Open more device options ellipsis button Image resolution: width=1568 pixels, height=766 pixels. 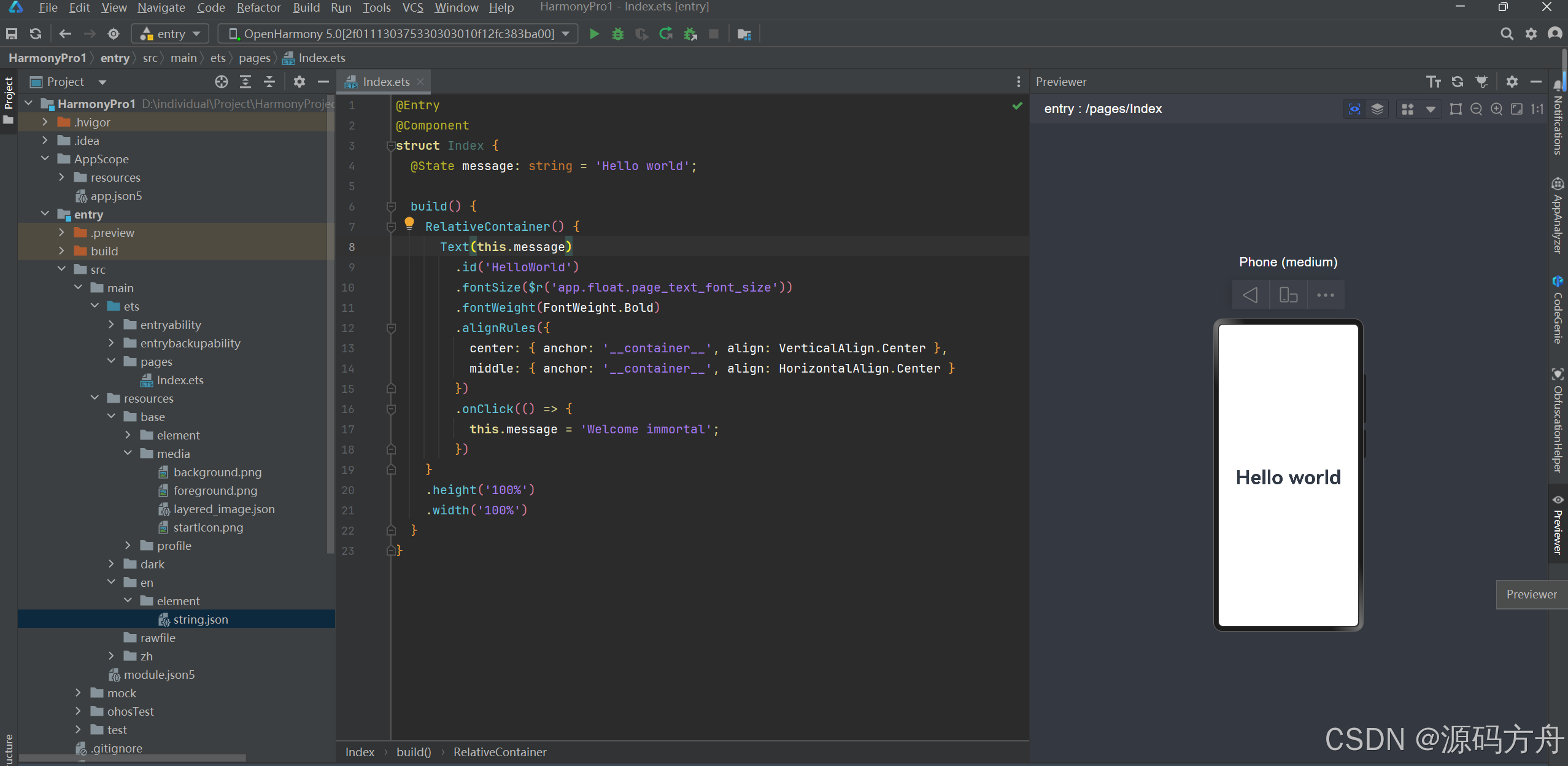[1326, 295]
